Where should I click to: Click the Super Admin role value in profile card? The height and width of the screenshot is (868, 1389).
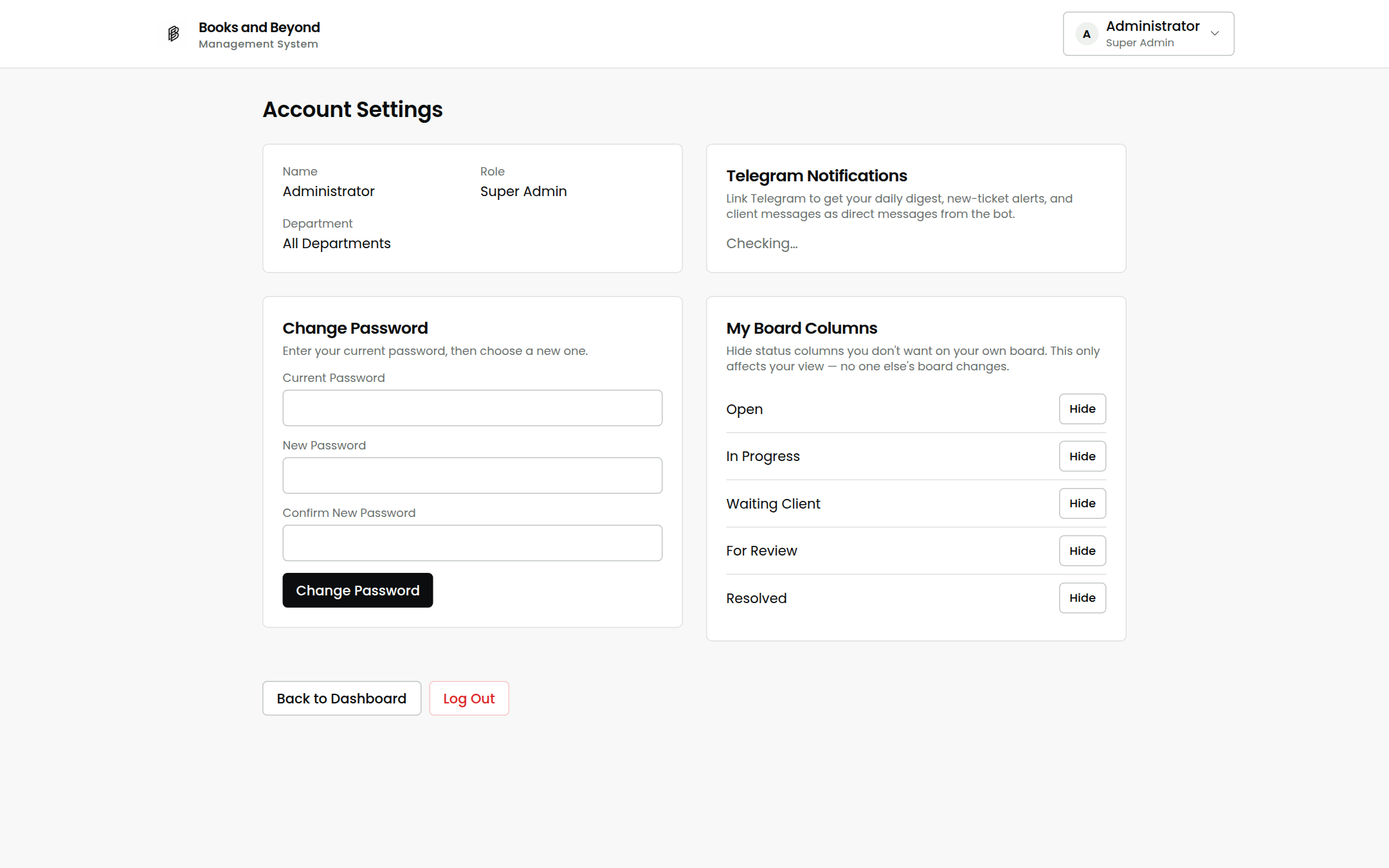(x=523, y=191)
